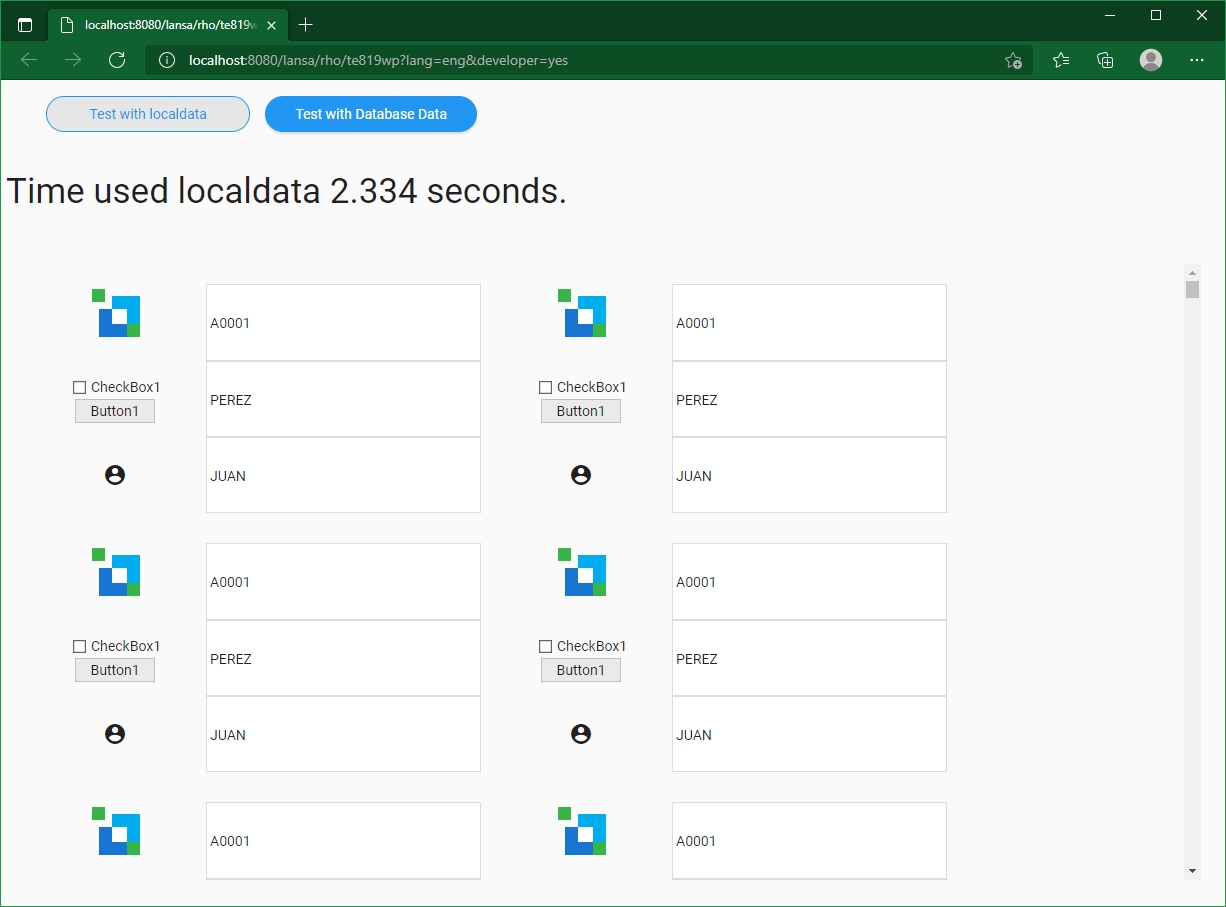Click the Lansa logo in bottom-right card
This screenshot has width=1226, height=907.
(582, 831)
